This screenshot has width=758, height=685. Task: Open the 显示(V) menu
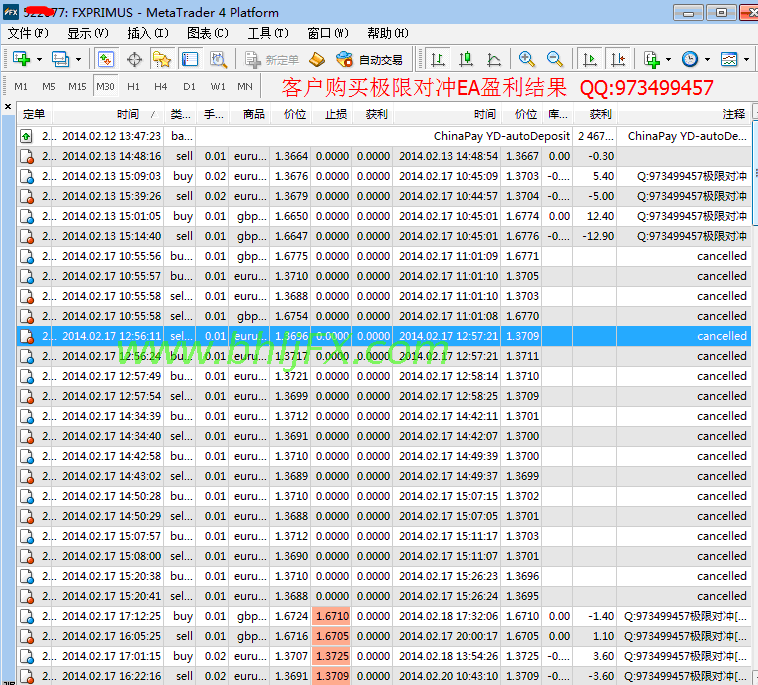pyautogui.click(x=87, y=33)
